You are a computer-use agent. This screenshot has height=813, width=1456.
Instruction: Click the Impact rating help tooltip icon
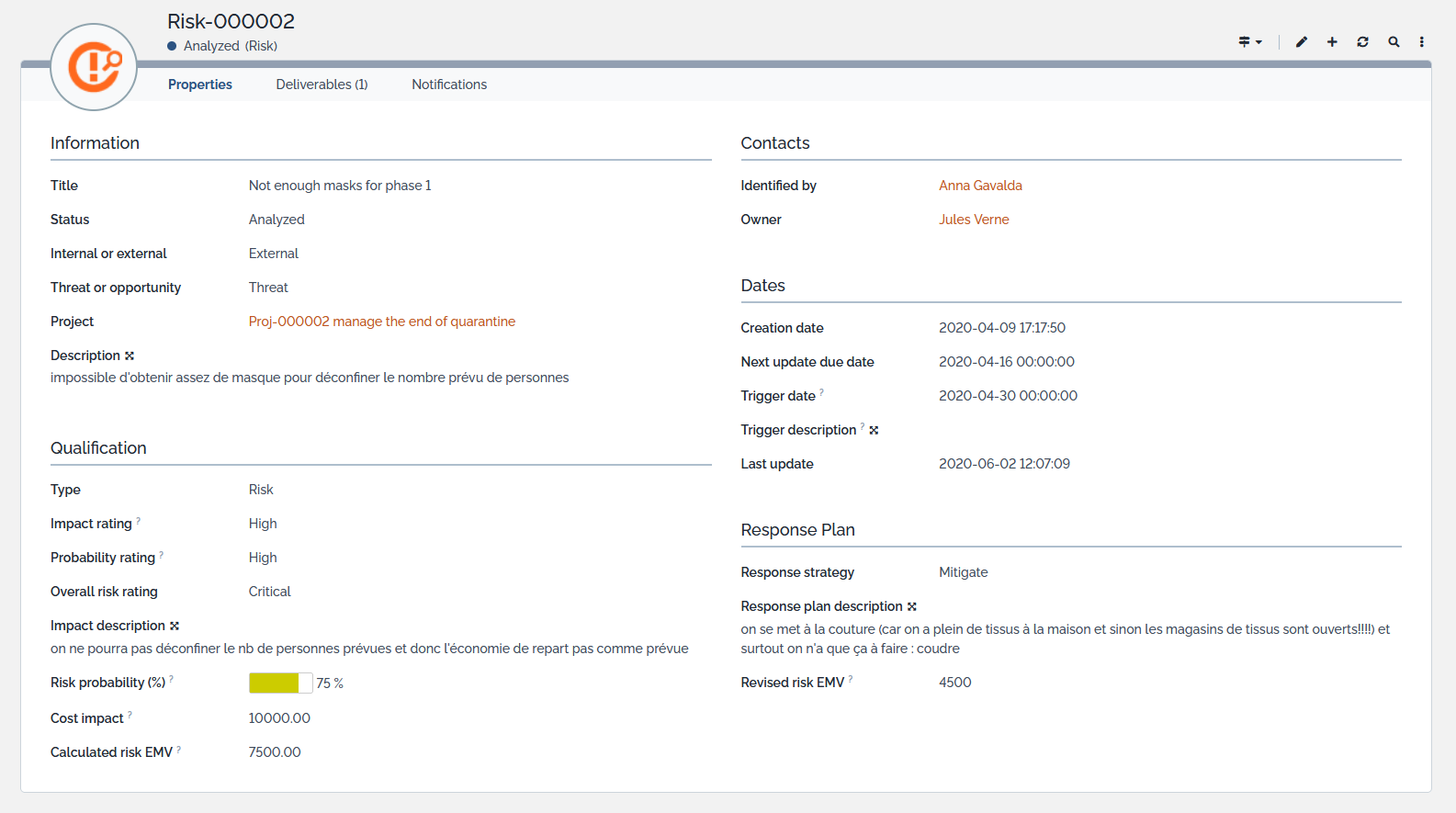click(x=139, y=521)
